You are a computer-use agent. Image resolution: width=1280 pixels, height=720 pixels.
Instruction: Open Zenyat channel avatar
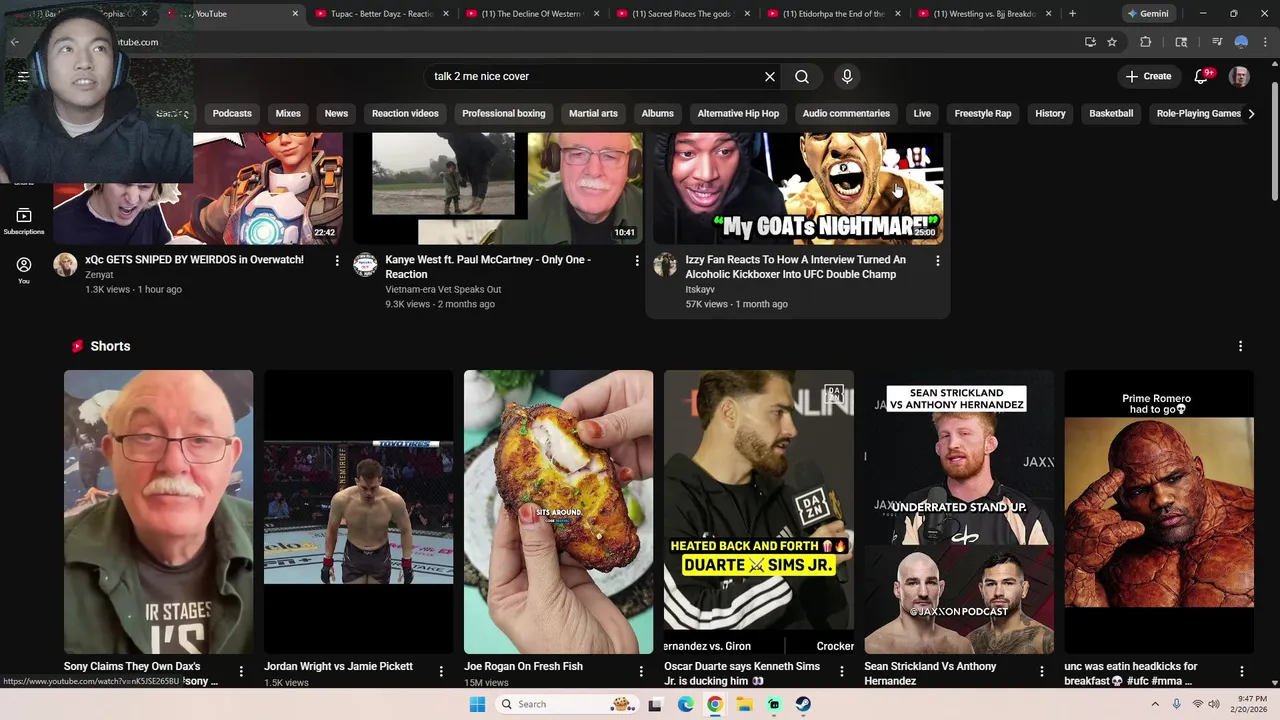click(65, 264)
